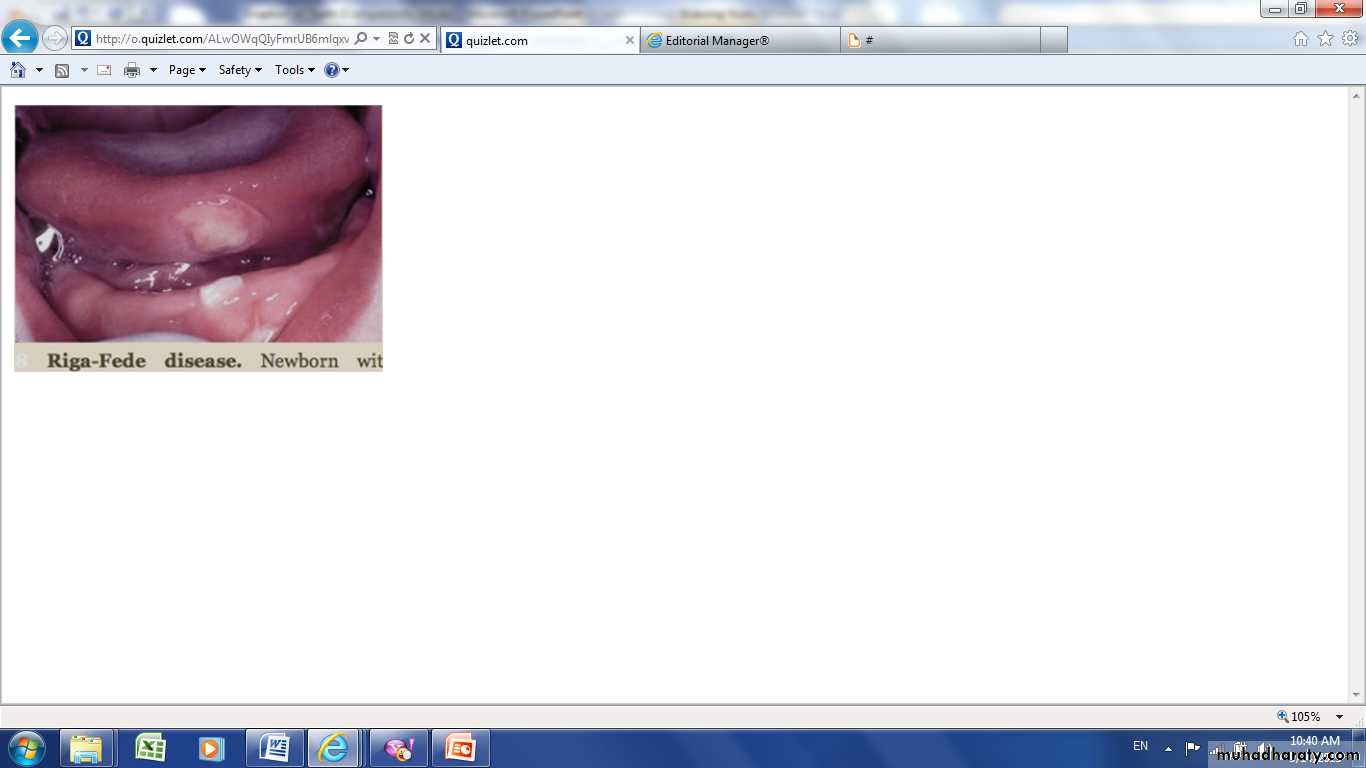
Task: Open the Page menu
Action: point(187,70)
